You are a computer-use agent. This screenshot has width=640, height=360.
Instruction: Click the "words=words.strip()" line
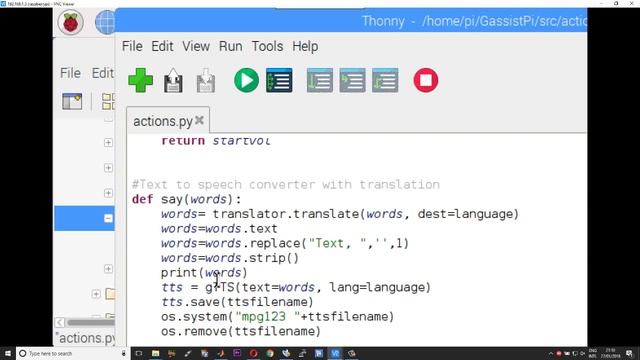point(230,258)
